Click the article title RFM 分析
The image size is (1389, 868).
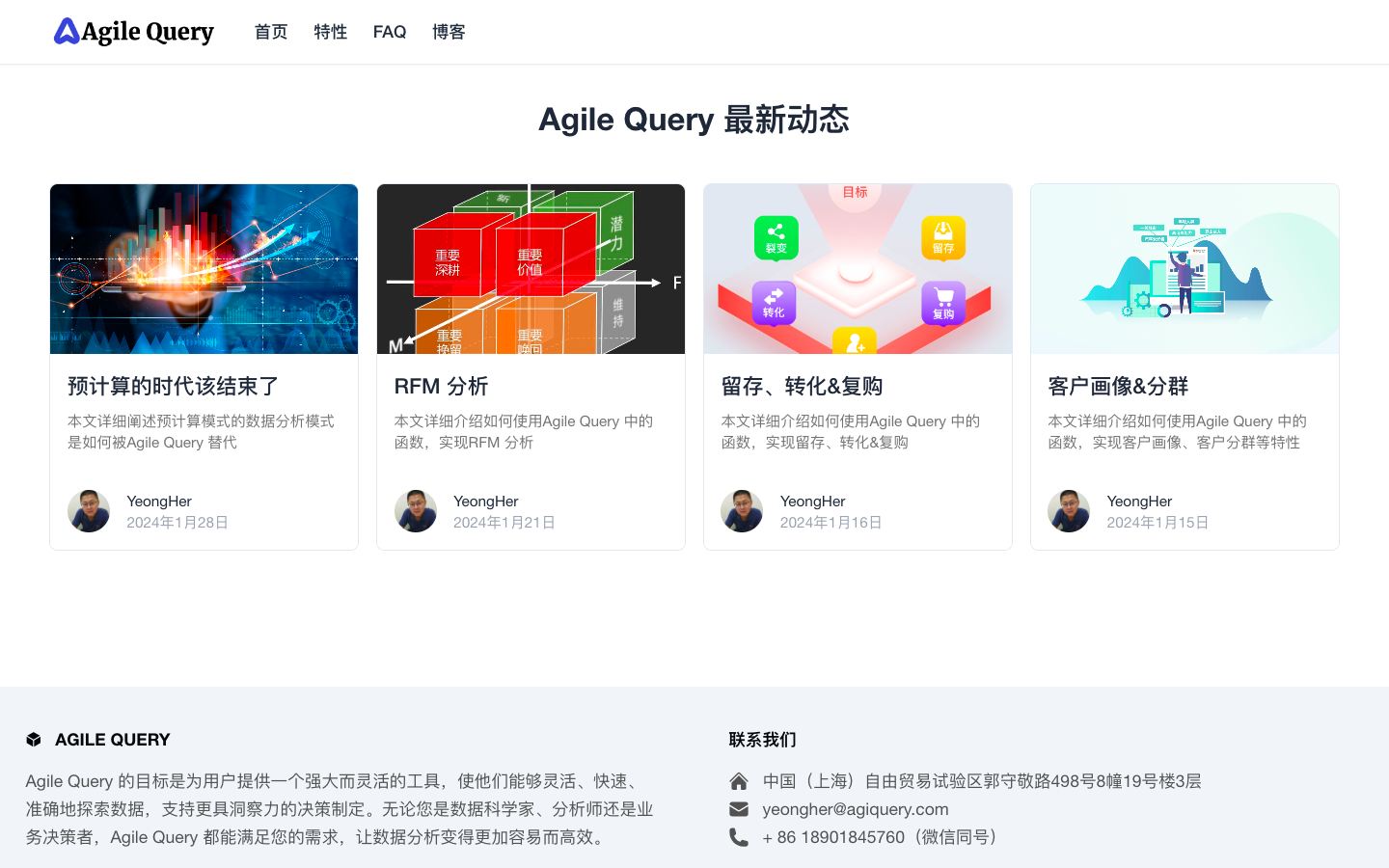tap(441, 386)
